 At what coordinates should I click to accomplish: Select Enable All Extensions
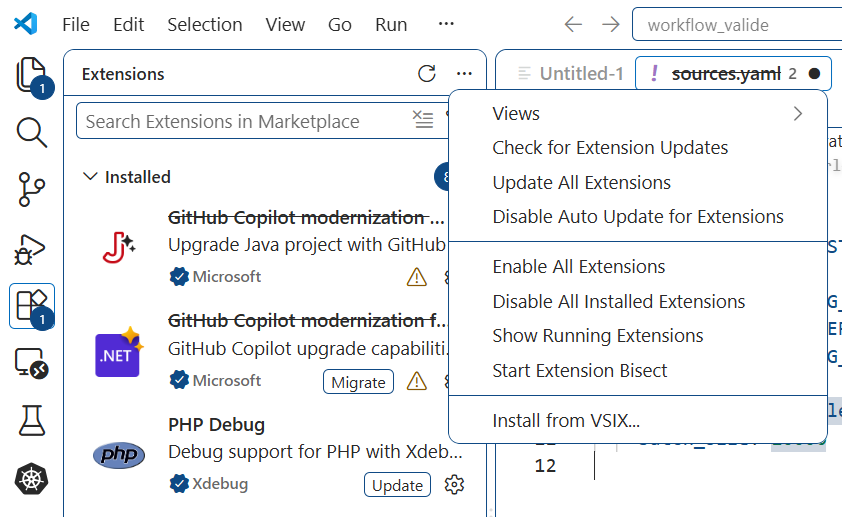[x=637, y=266]
